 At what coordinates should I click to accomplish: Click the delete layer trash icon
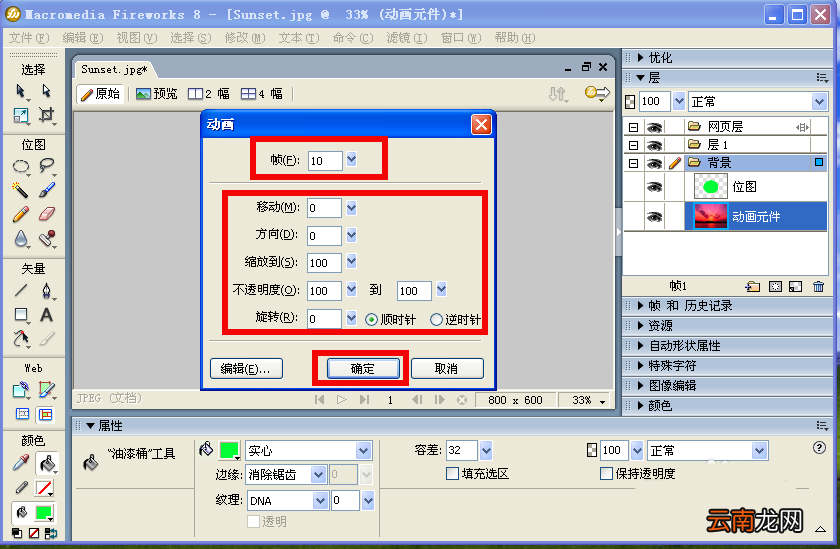point(818,287)
